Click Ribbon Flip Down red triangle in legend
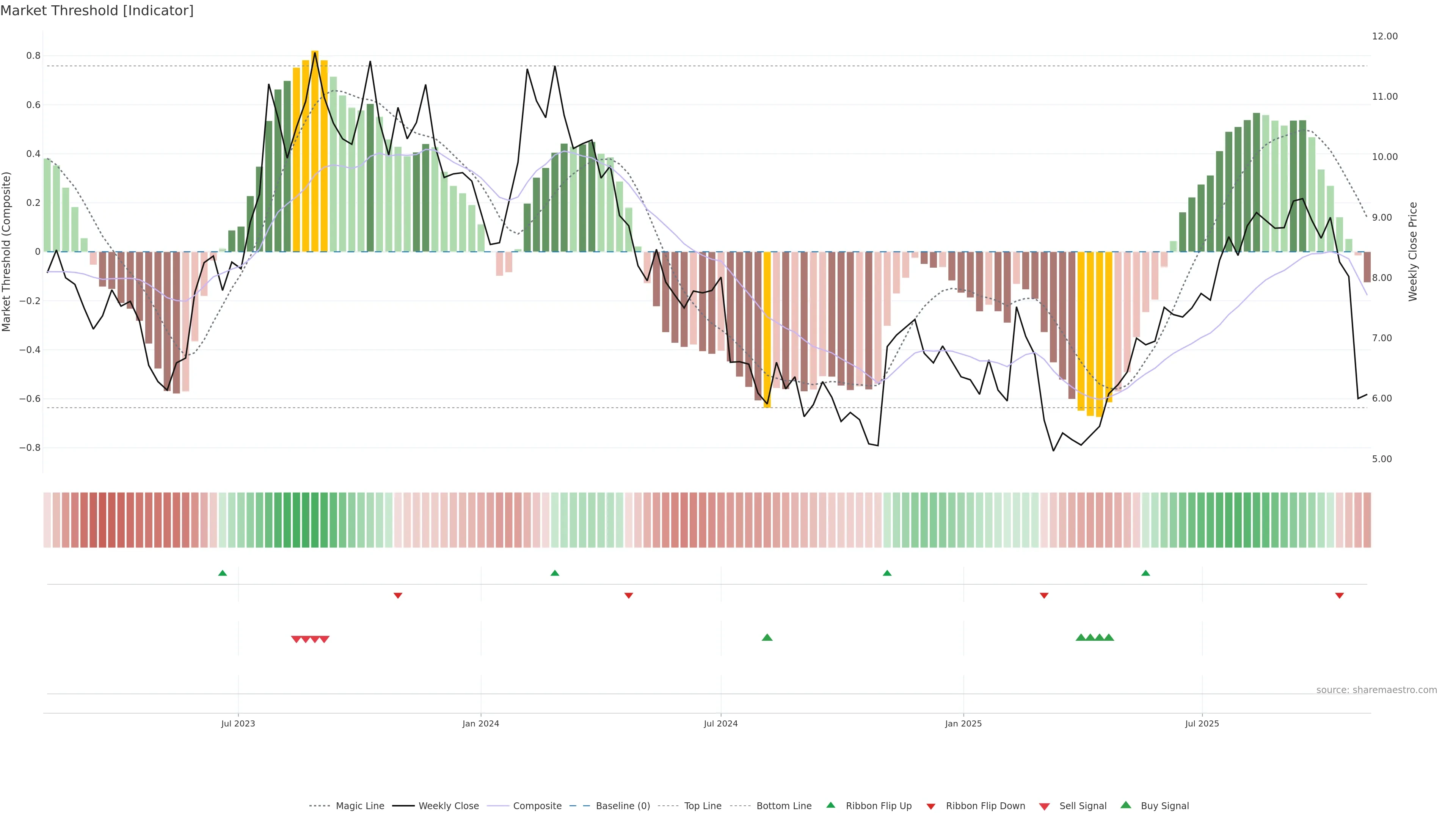Viewport: 1456px width, 819px height. 931,806
